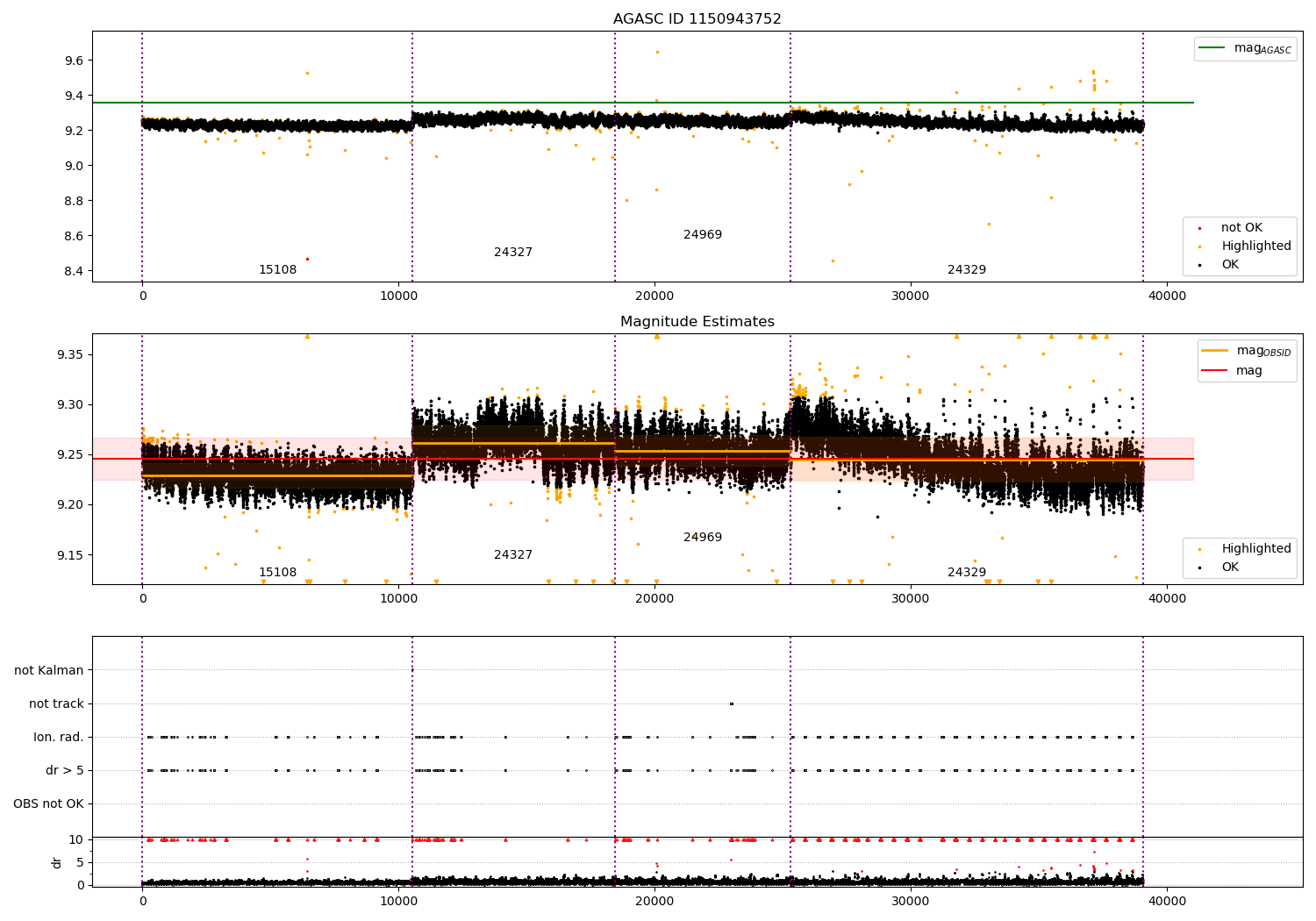This screenshot has width=1316, height=921.
Task: Click x-axis tick 40000 under top plot
Action: (x=1167, y=296)
